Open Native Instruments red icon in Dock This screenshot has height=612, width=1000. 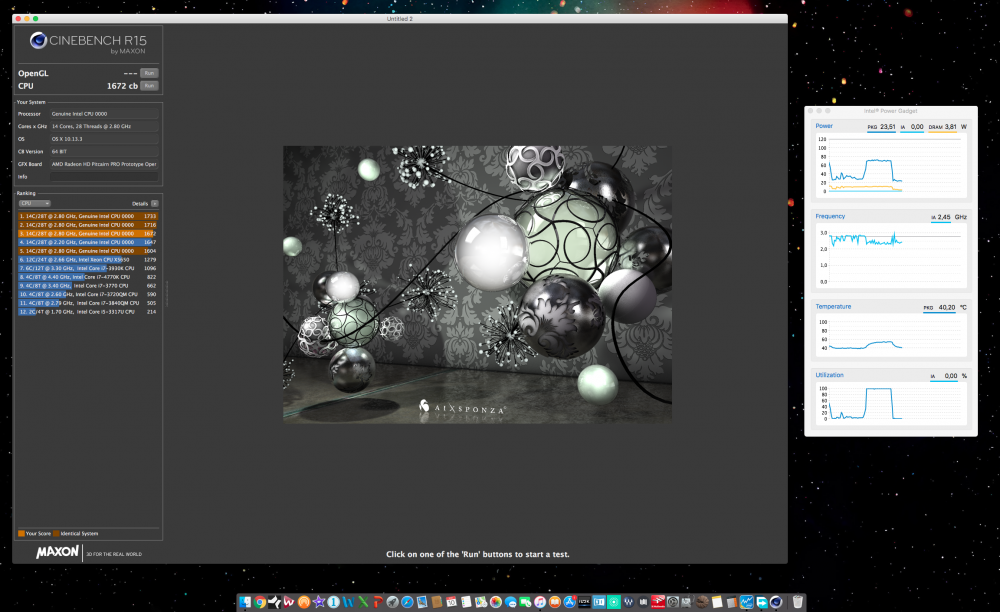658,602
